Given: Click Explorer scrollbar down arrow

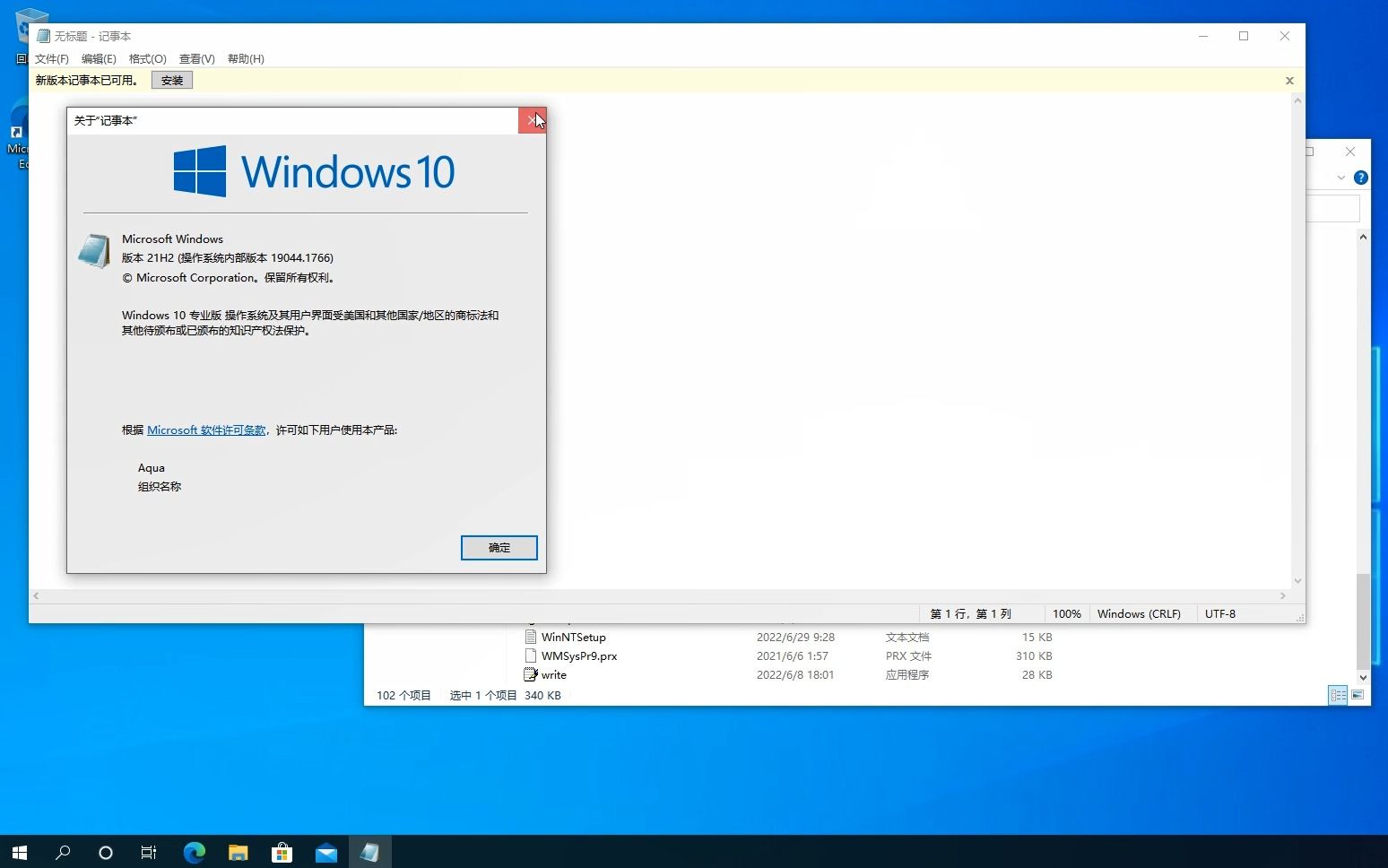Looking at the screenshot, I should click(x=1363, y=678).
